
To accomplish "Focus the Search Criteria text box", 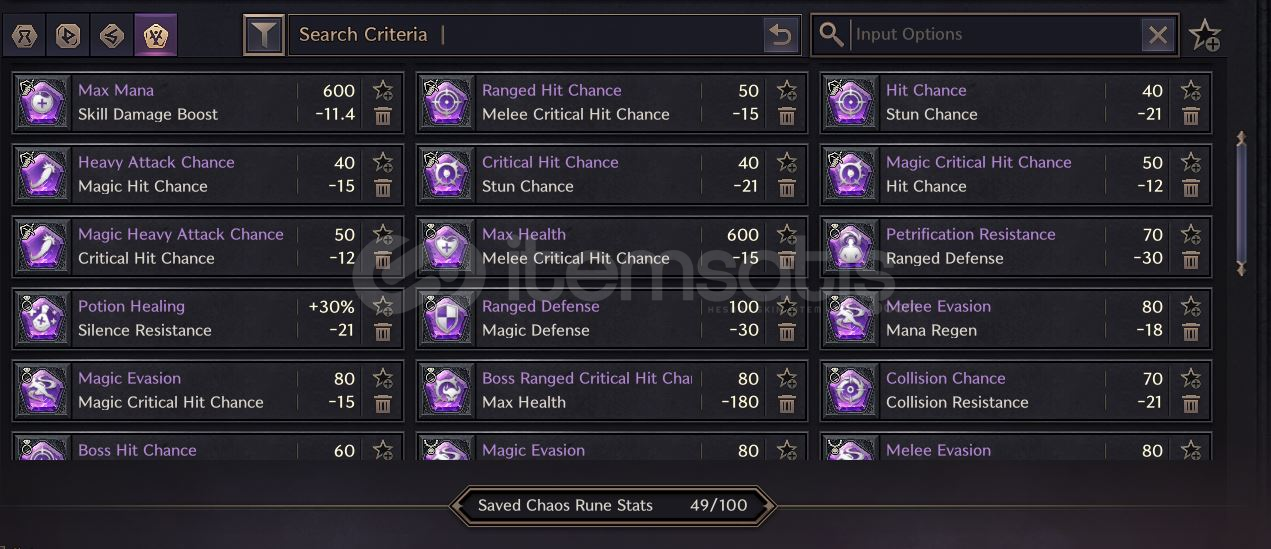I will (x=527, y=35).
